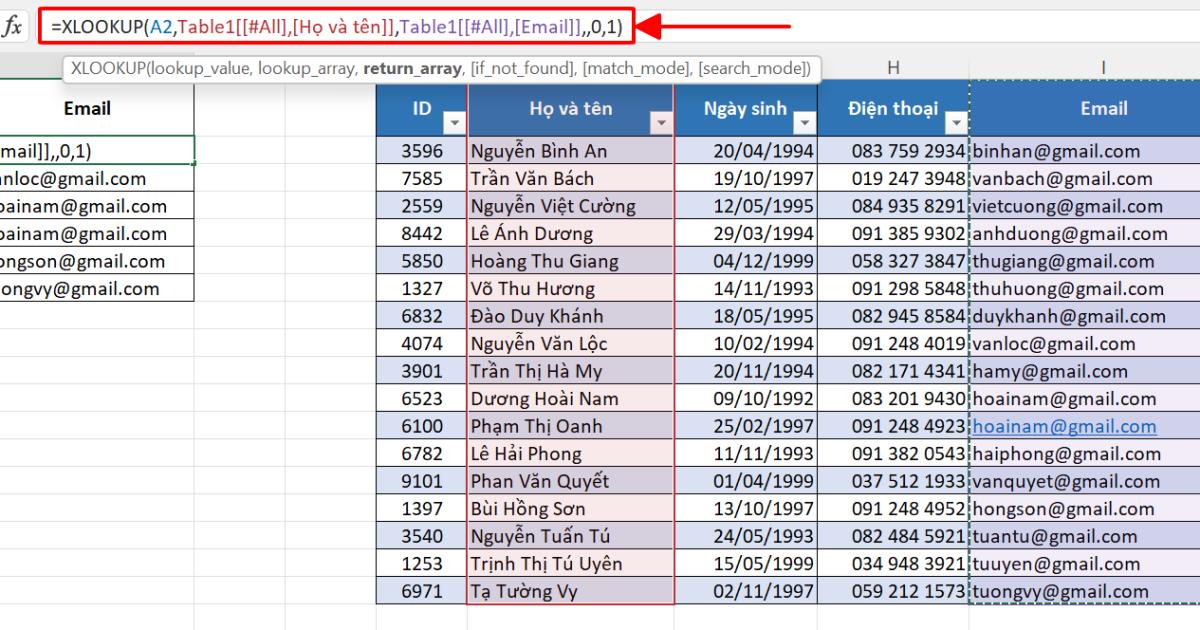Viewport: 1200px width, 630px height.
Task: Select the phone cell 083 759 2934
Action: pyautogui.click(x=900, y=151)
